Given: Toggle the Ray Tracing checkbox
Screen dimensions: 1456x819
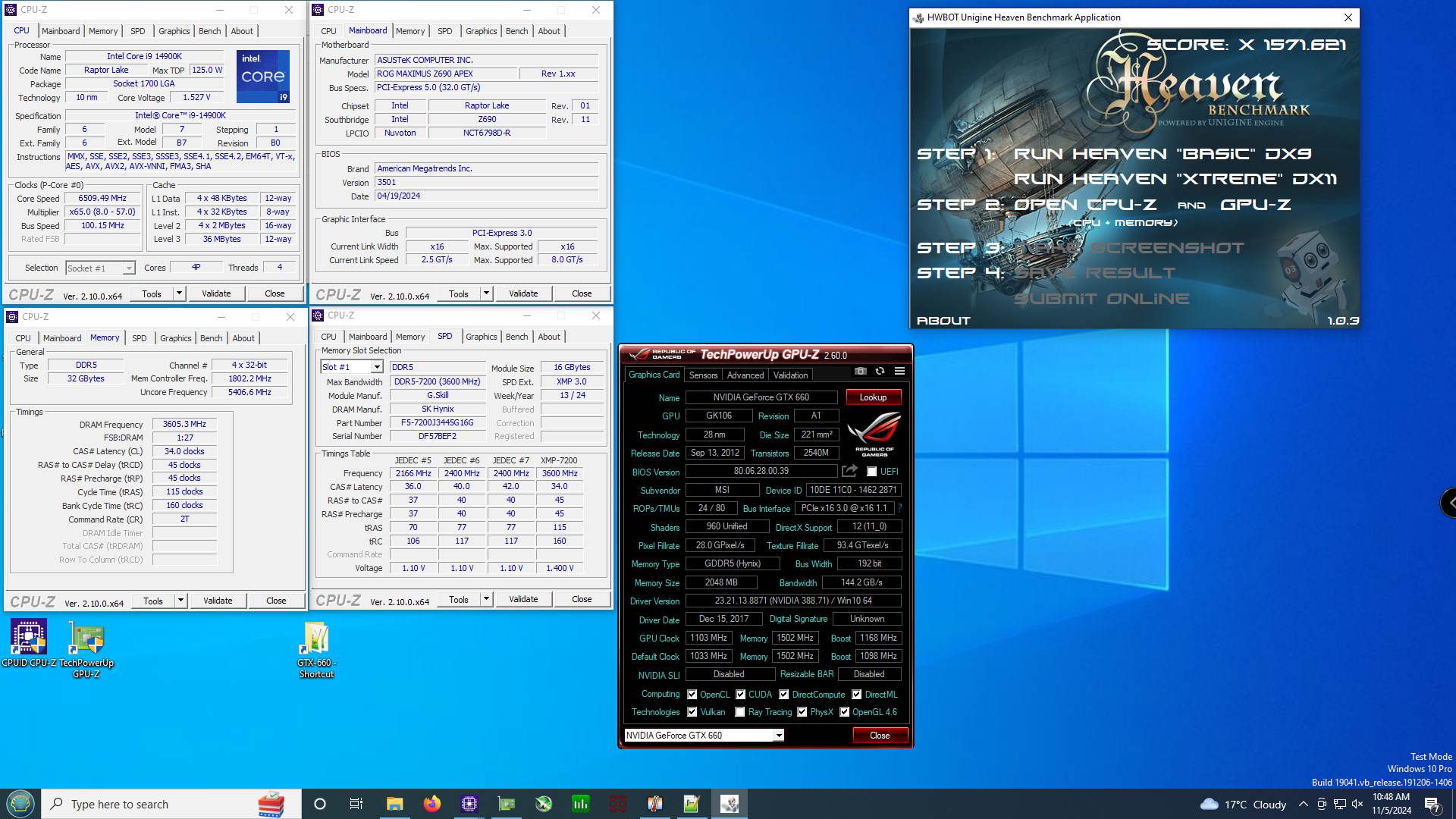Looking at the screenshot, I should click(x=739, y=711).
